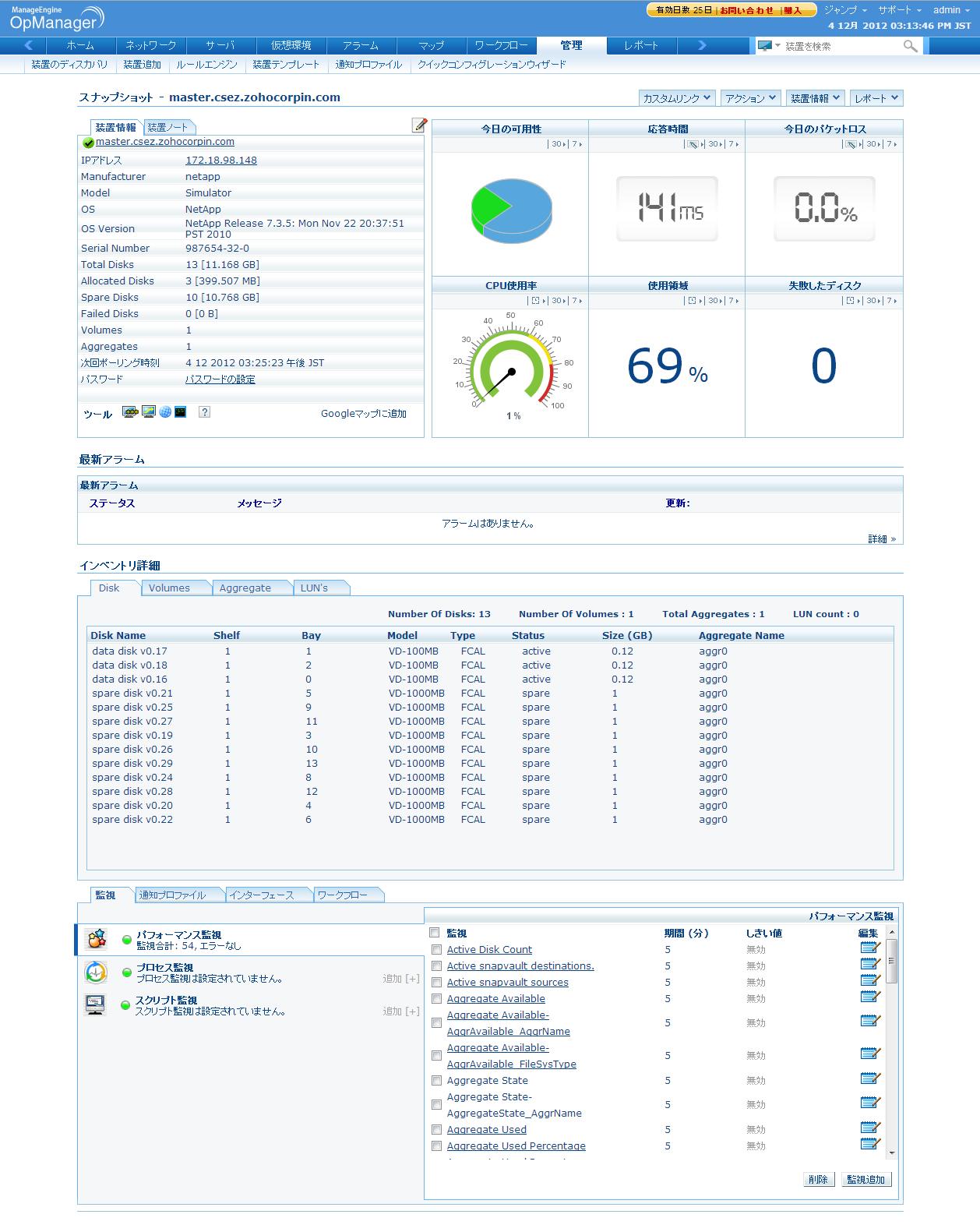This screenshot has width=980, height=1232.
Task: Tick the Active Disk Count checkbox
Action: click(436, 950)
